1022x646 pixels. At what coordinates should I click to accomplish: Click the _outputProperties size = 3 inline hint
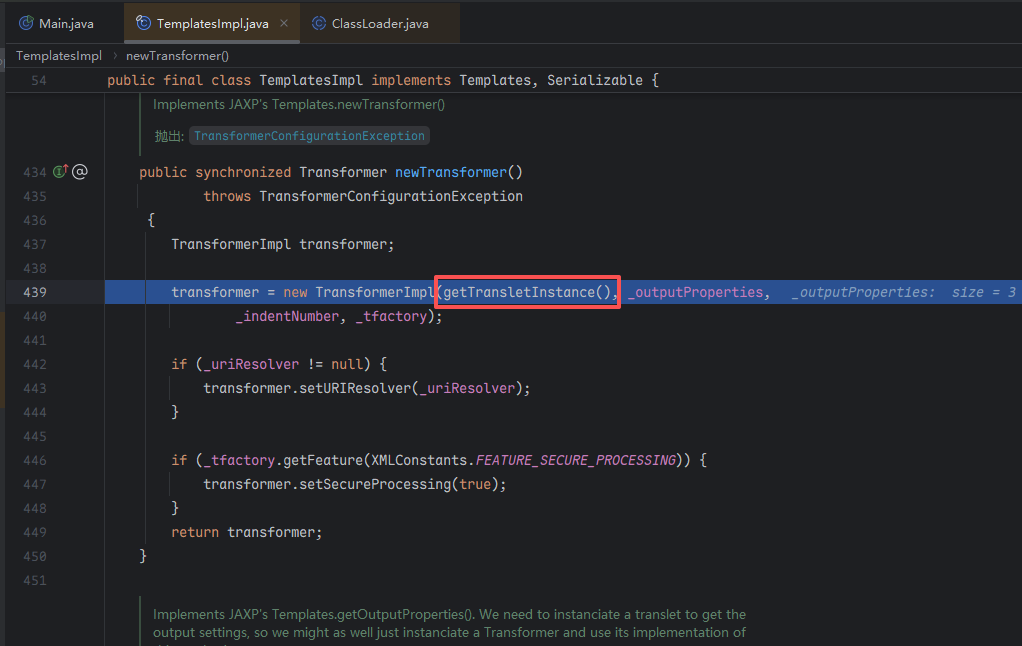[x=903, y=292]
